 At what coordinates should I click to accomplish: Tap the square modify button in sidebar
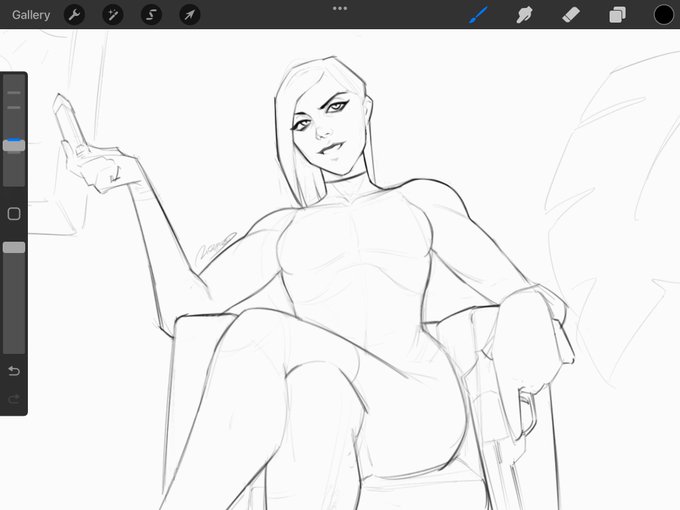[x=14, y=214]
